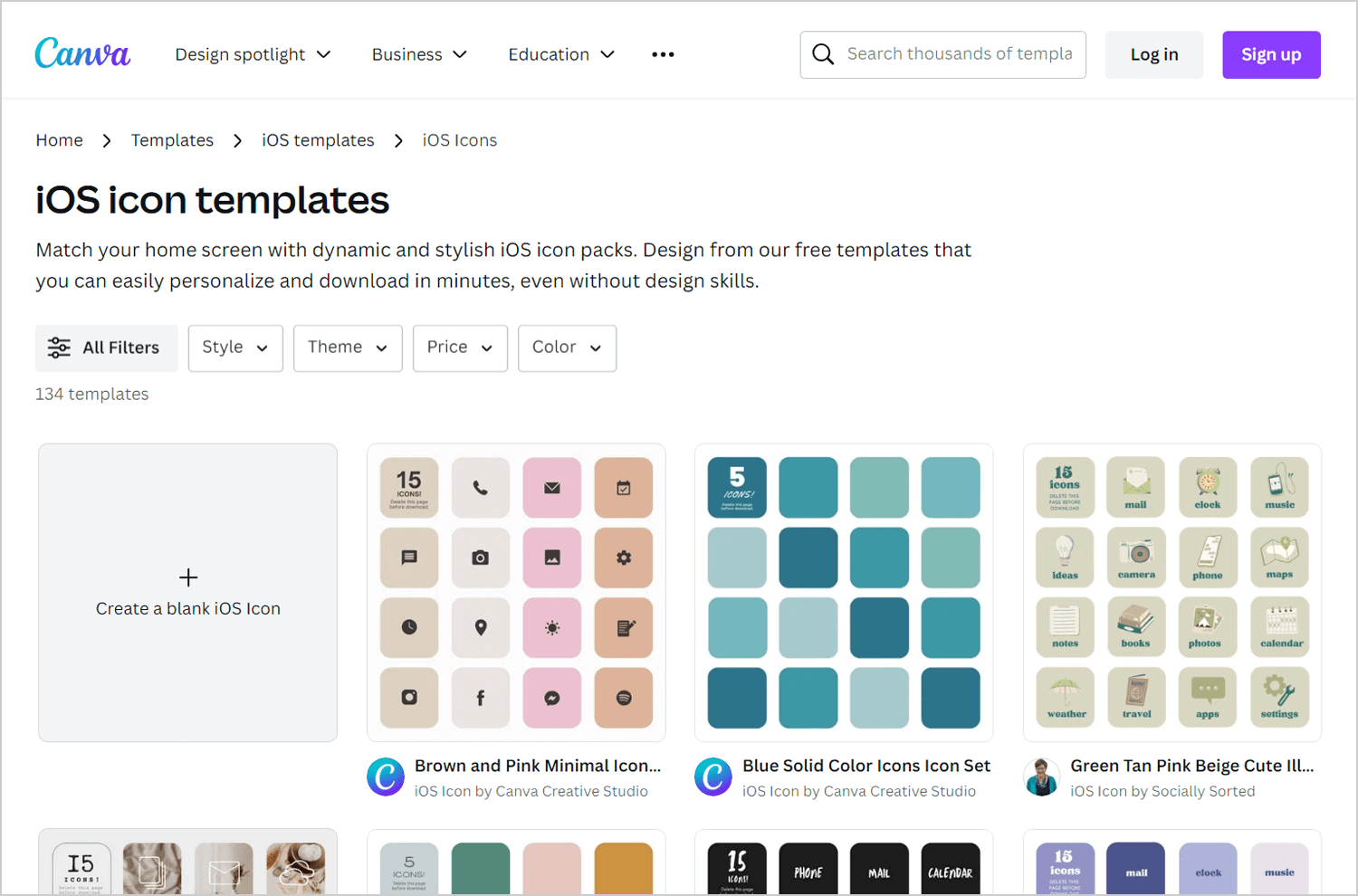Click the map pin icon in Brown and Pink set
This screenshot has height=896, width=1358.
pyautogui.click(x=481, y=627)
